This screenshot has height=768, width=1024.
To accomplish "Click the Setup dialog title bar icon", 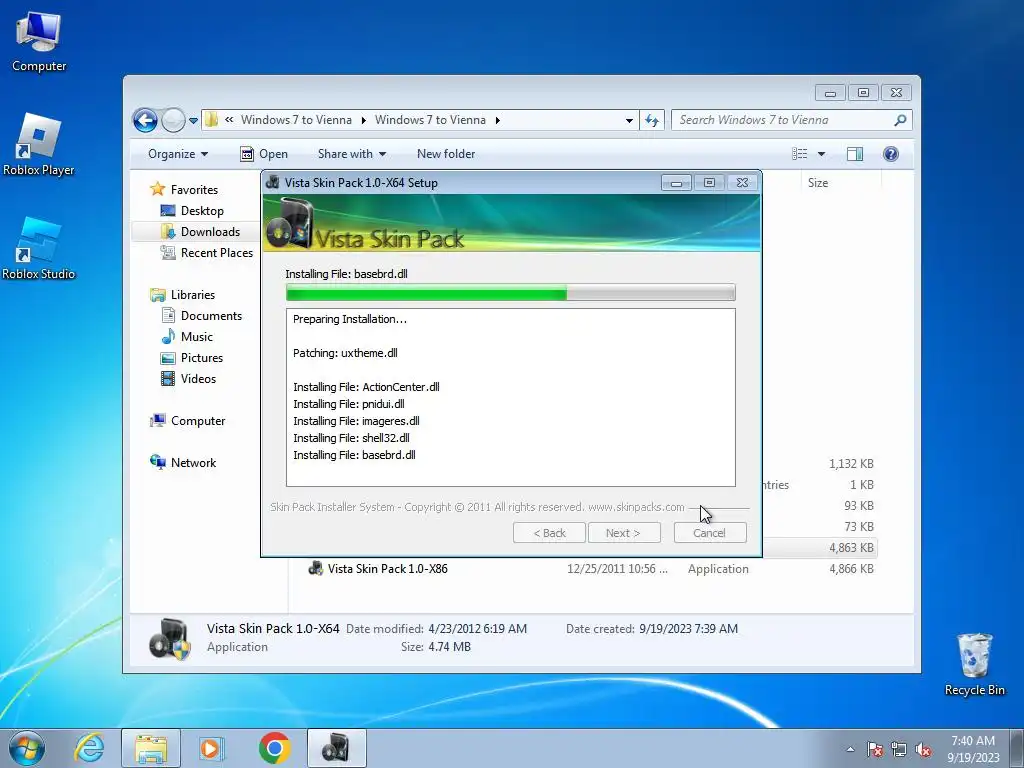I will click(273, 183).
